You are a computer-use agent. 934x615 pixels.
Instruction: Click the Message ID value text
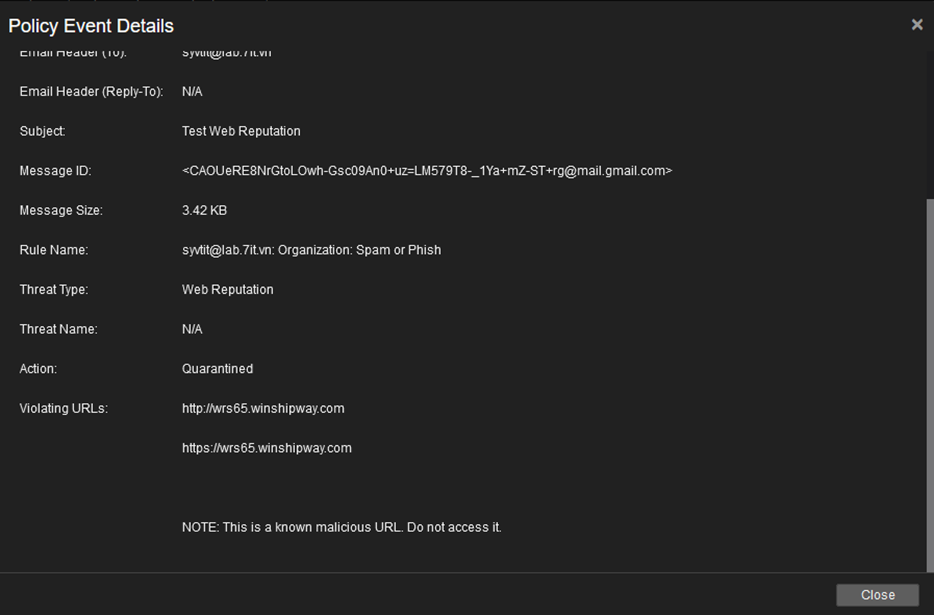(x=427, y=171)
